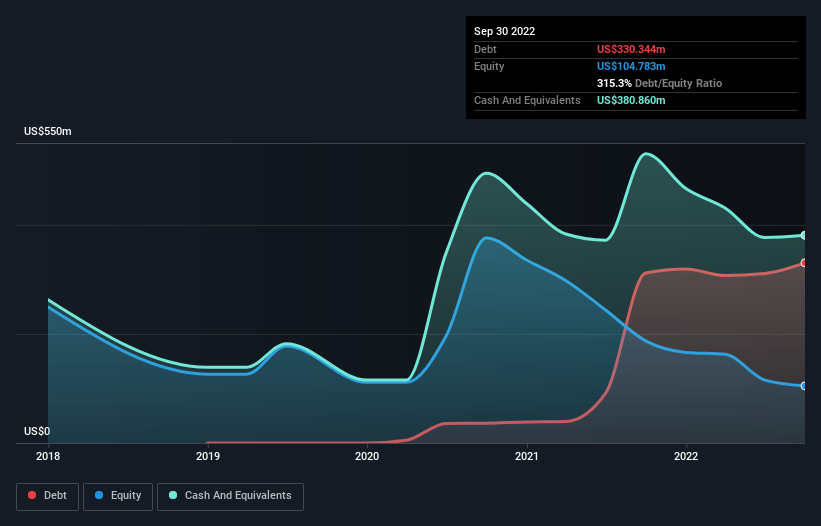Click the US$104.783m equity value
The image size is (821, 526).
(x=631, y=66)
